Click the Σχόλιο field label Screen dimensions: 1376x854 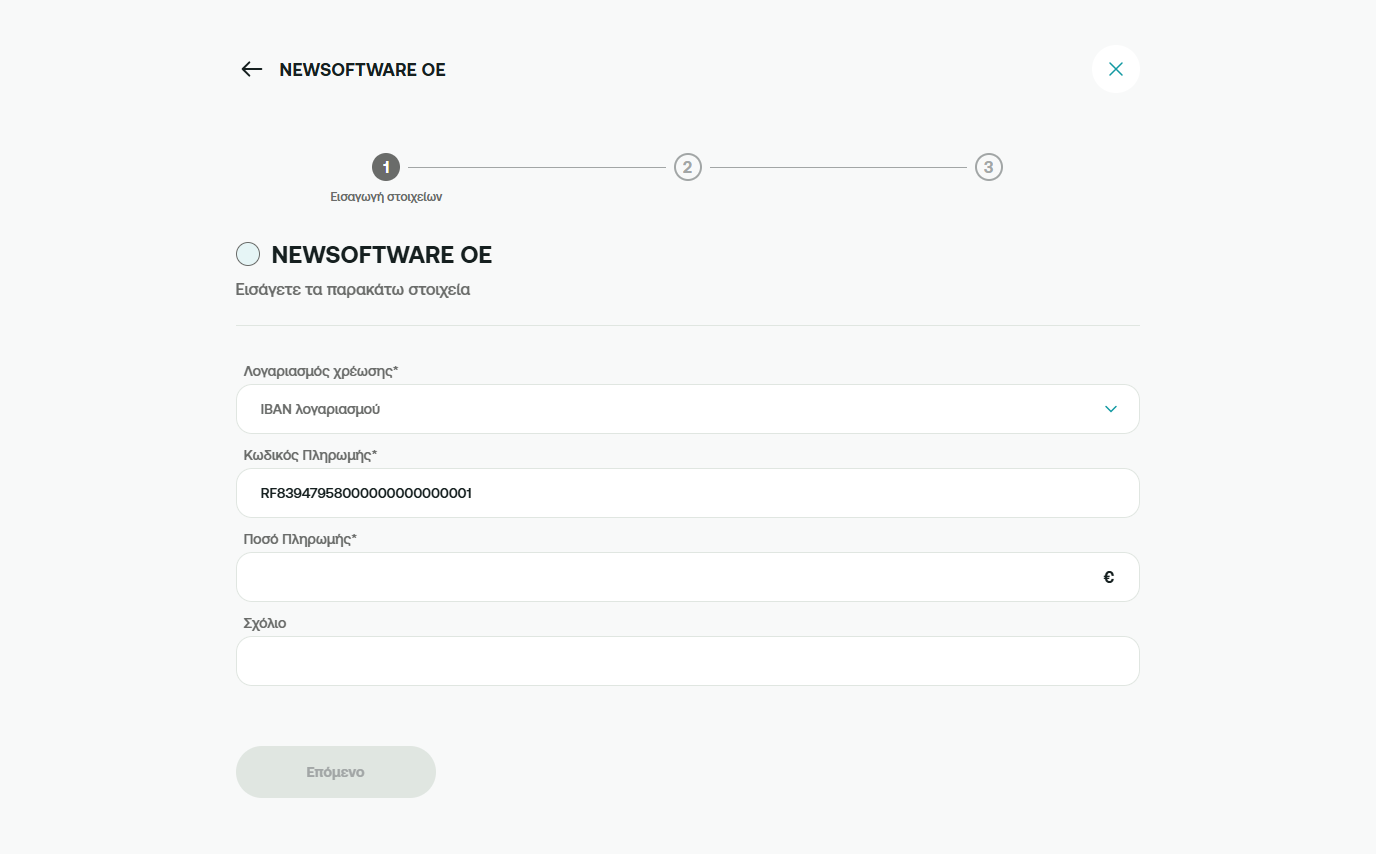(x=265, y=623)
